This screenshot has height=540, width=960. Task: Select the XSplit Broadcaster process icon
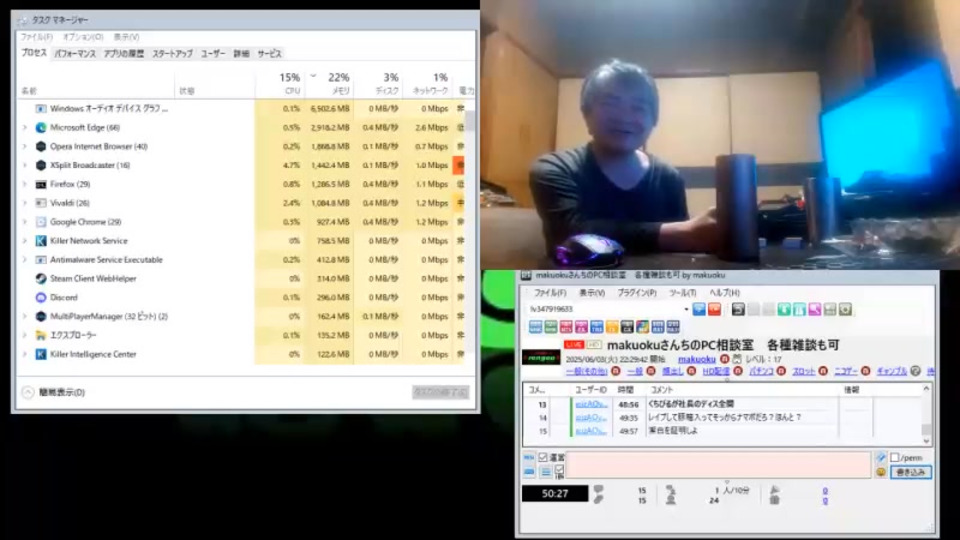[41, 165]
